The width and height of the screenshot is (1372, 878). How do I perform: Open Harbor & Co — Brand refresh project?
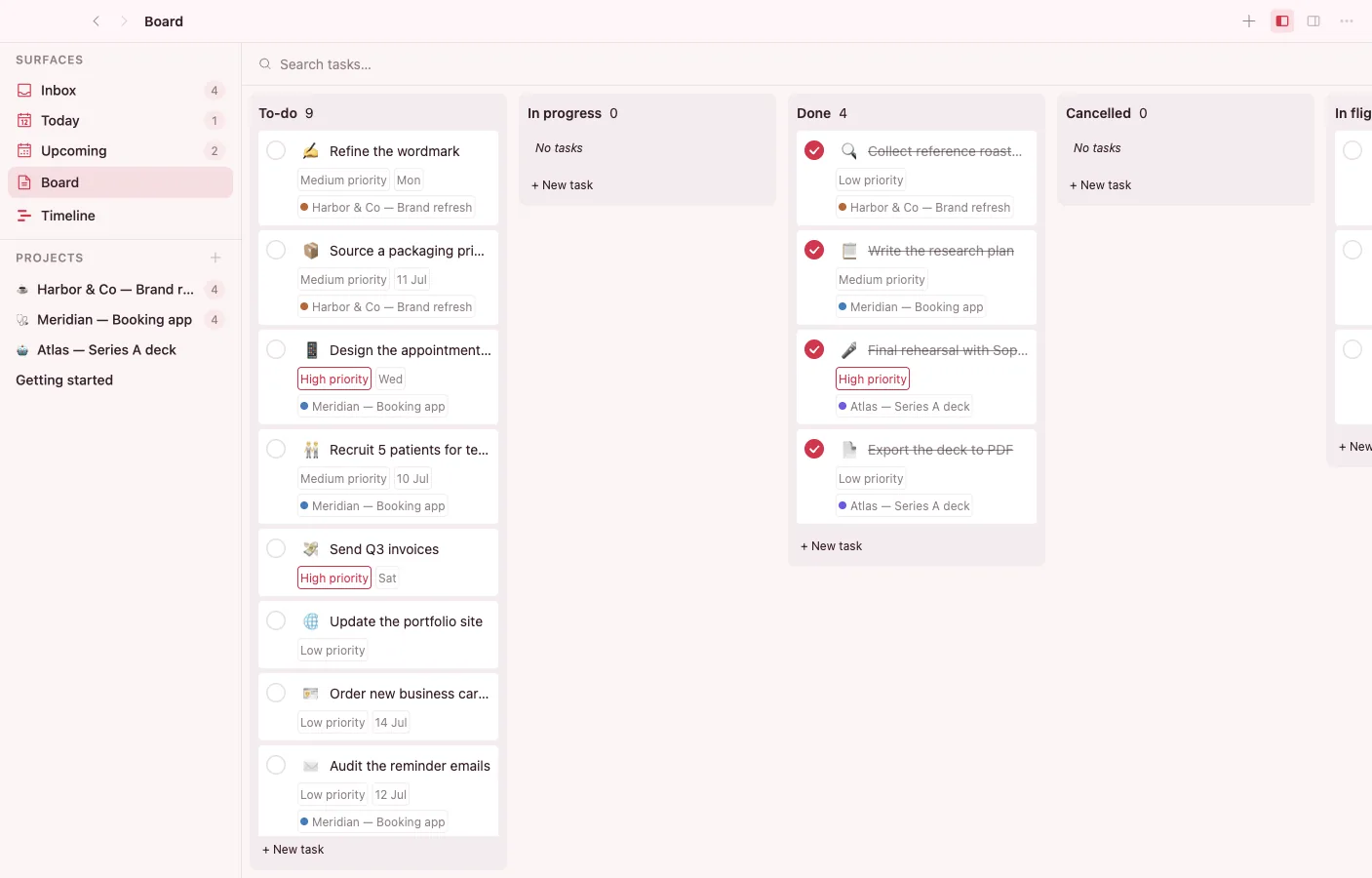(120, 290)
